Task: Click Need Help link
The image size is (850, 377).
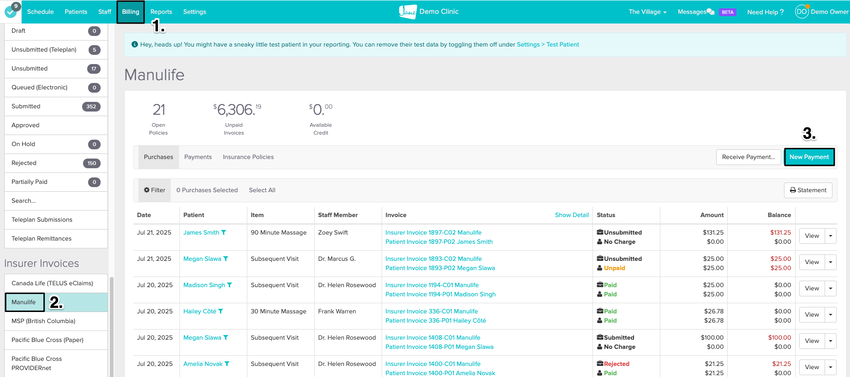Action: (765, 11)
